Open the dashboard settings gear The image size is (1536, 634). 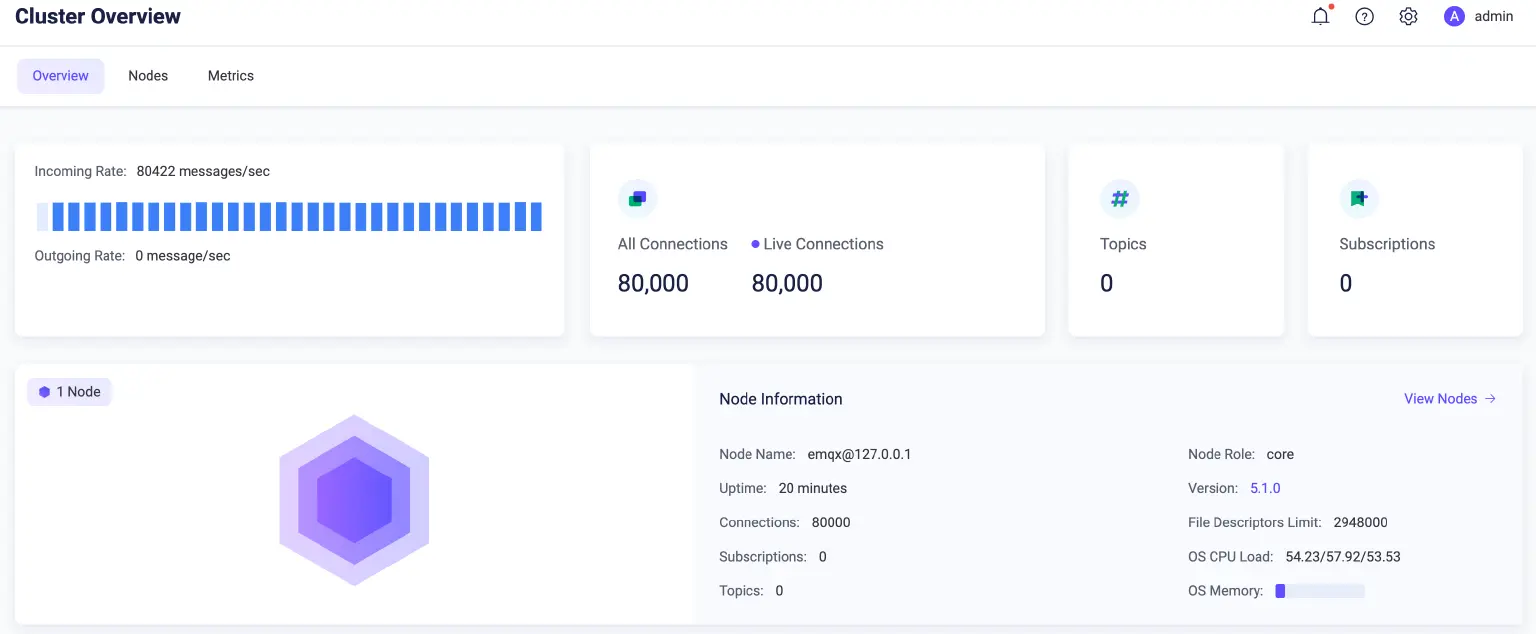coord(1408,16)
